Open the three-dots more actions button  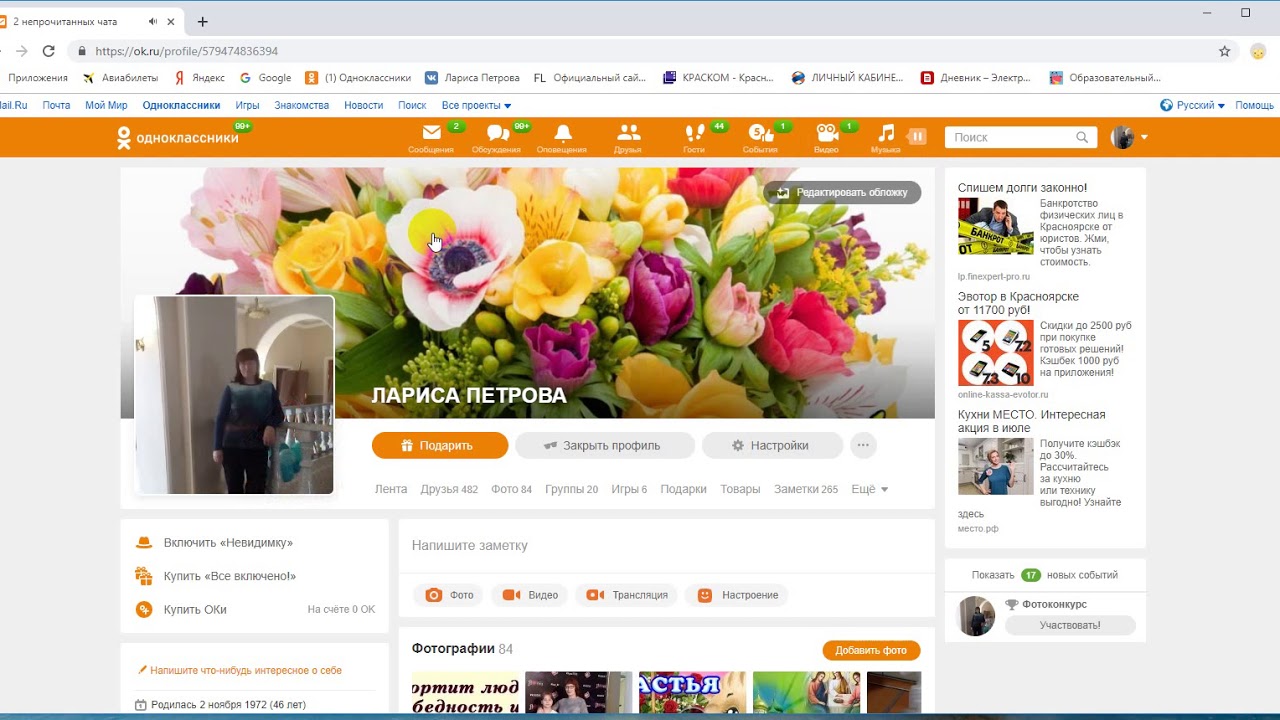click(x=863, y=445)
